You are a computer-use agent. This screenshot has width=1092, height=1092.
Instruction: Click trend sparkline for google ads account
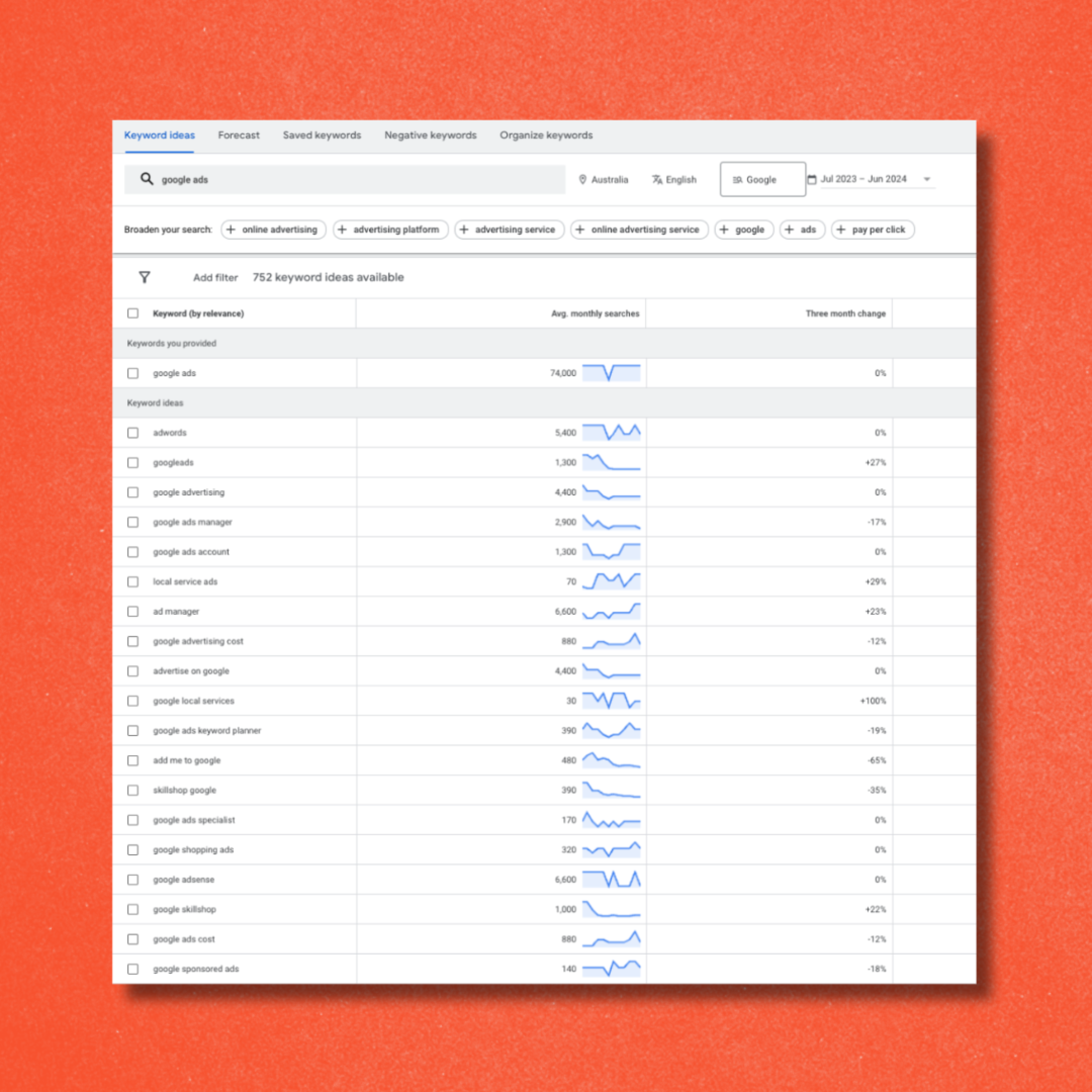612,552
